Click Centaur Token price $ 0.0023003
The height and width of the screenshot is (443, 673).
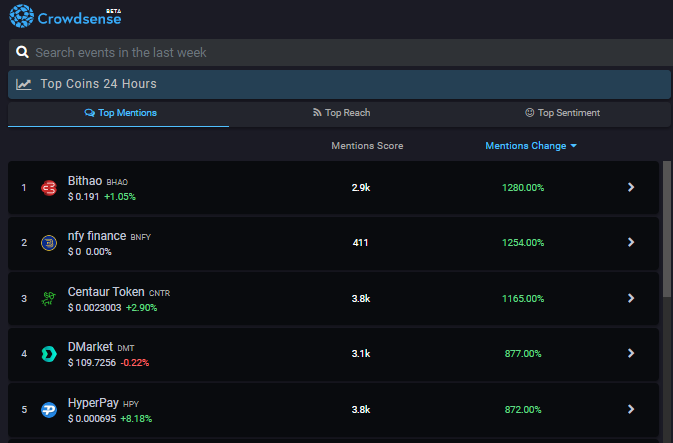[94, 308]
